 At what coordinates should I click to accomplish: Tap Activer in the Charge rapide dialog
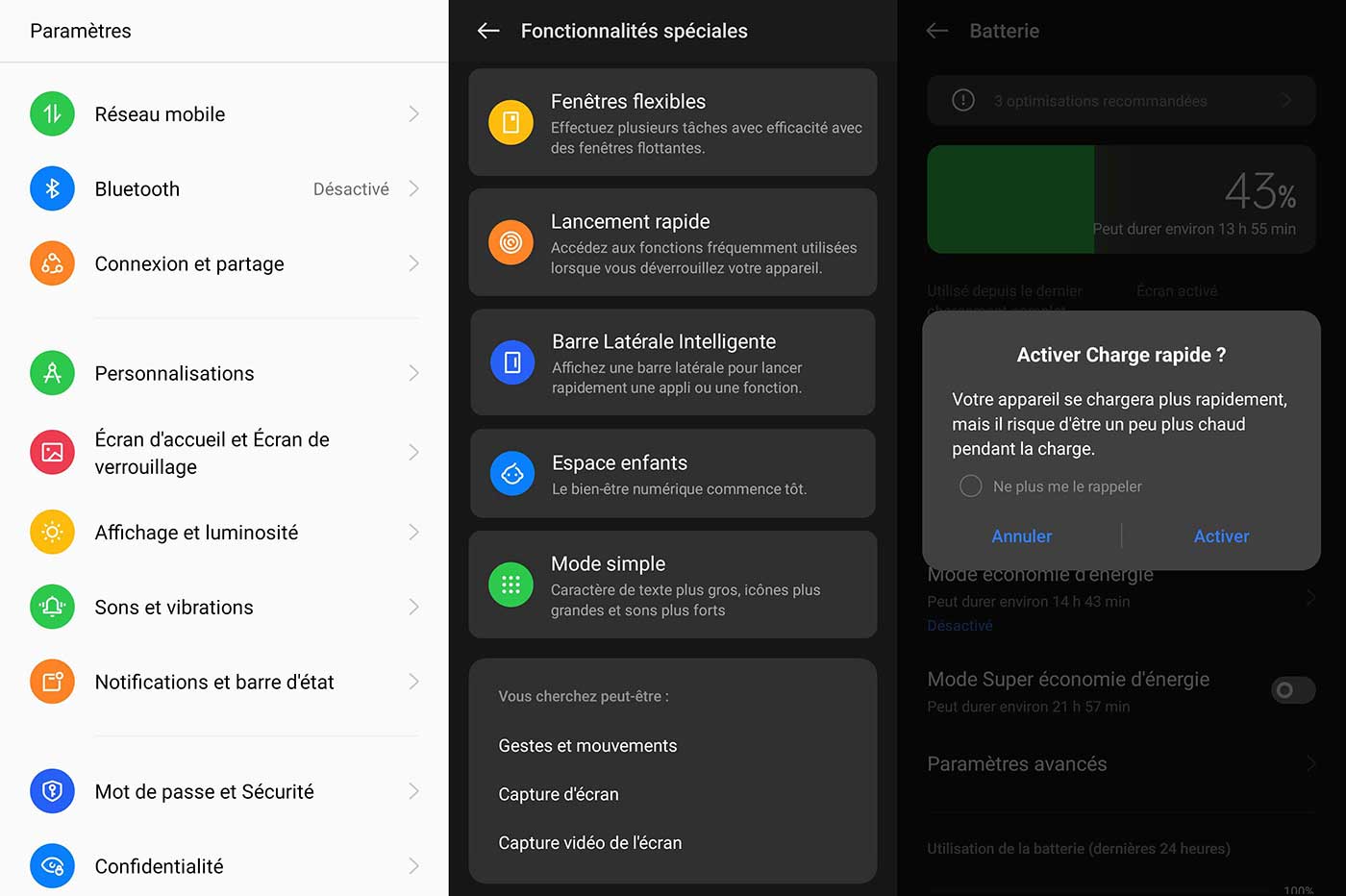tap(1221, 536)
